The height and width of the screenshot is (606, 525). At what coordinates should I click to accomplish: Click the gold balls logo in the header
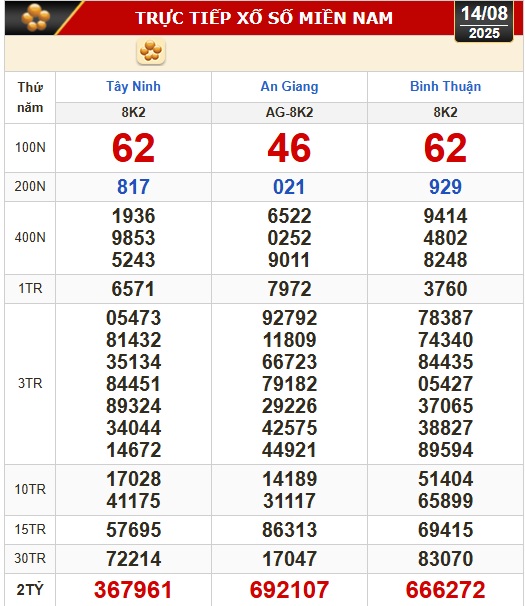[36, 17]
